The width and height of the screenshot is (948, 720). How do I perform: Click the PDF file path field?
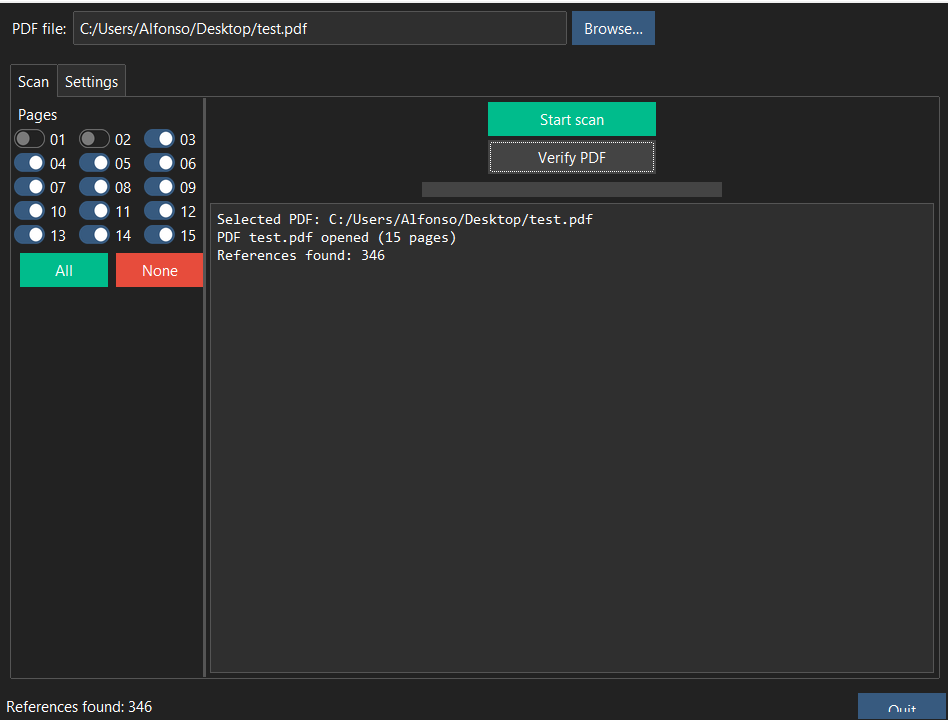pos(319,29)
